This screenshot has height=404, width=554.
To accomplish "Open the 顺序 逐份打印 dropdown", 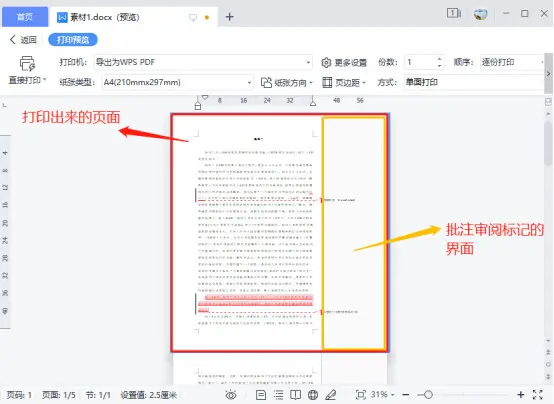I will tap(512, 62).
